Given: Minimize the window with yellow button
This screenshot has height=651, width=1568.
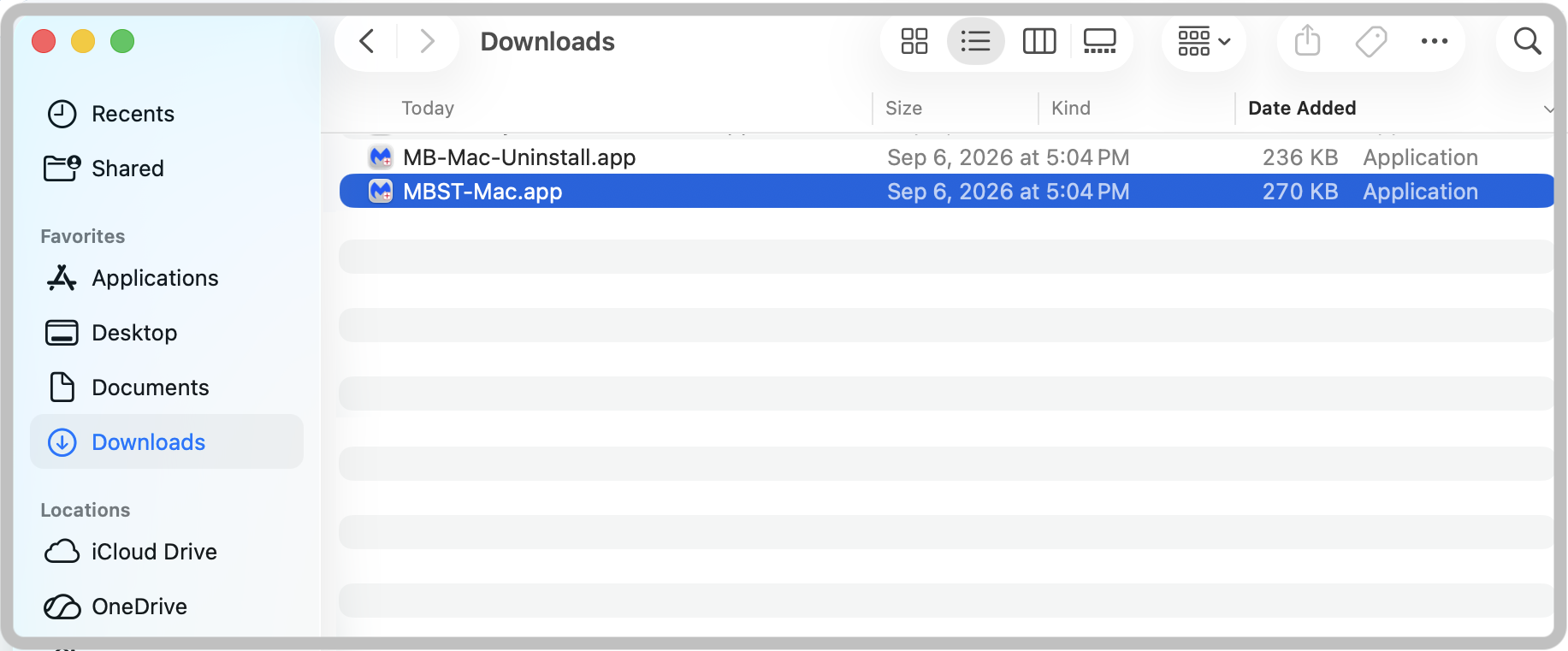Looking at the screenshot, I should click(x=83, y=41).
